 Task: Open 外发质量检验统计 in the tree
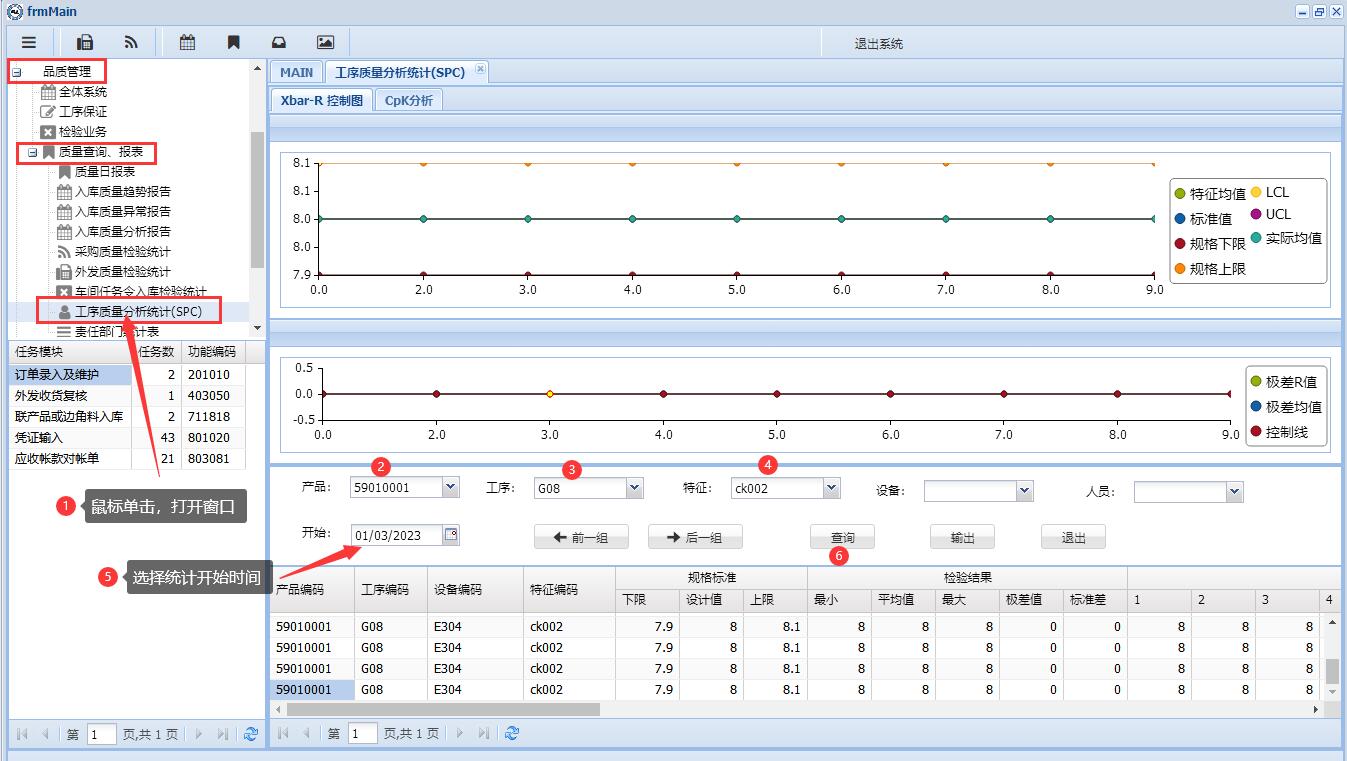click(x=122, y=272)
